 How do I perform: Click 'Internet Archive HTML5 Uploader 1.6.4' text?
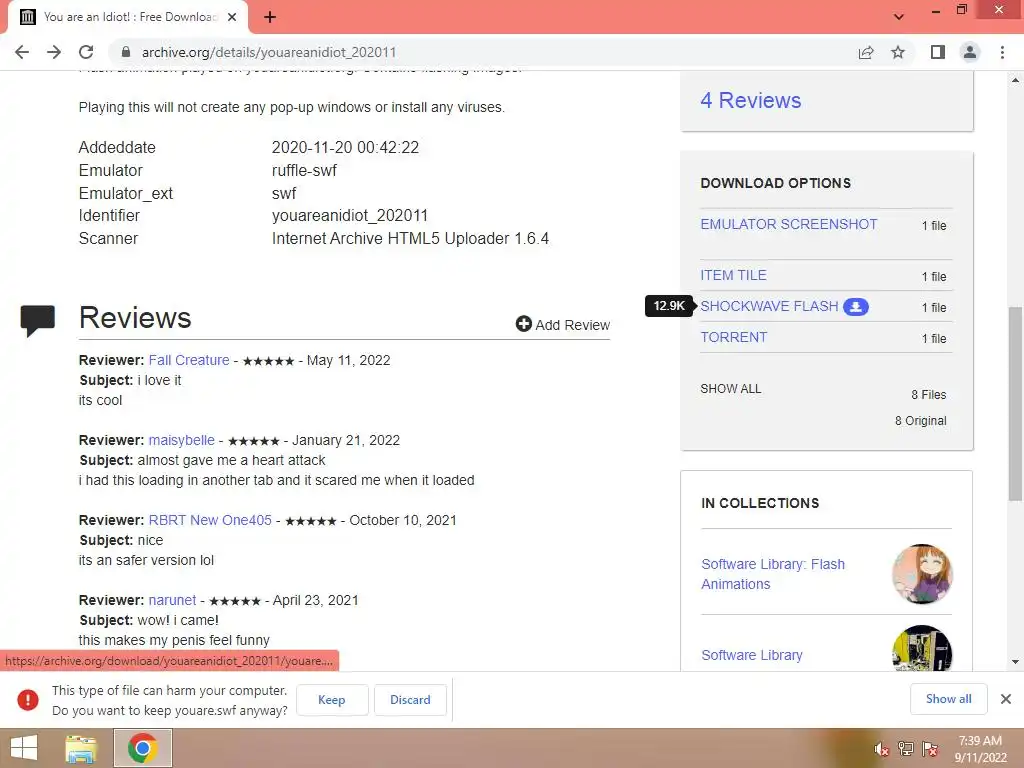click(410, 238)
